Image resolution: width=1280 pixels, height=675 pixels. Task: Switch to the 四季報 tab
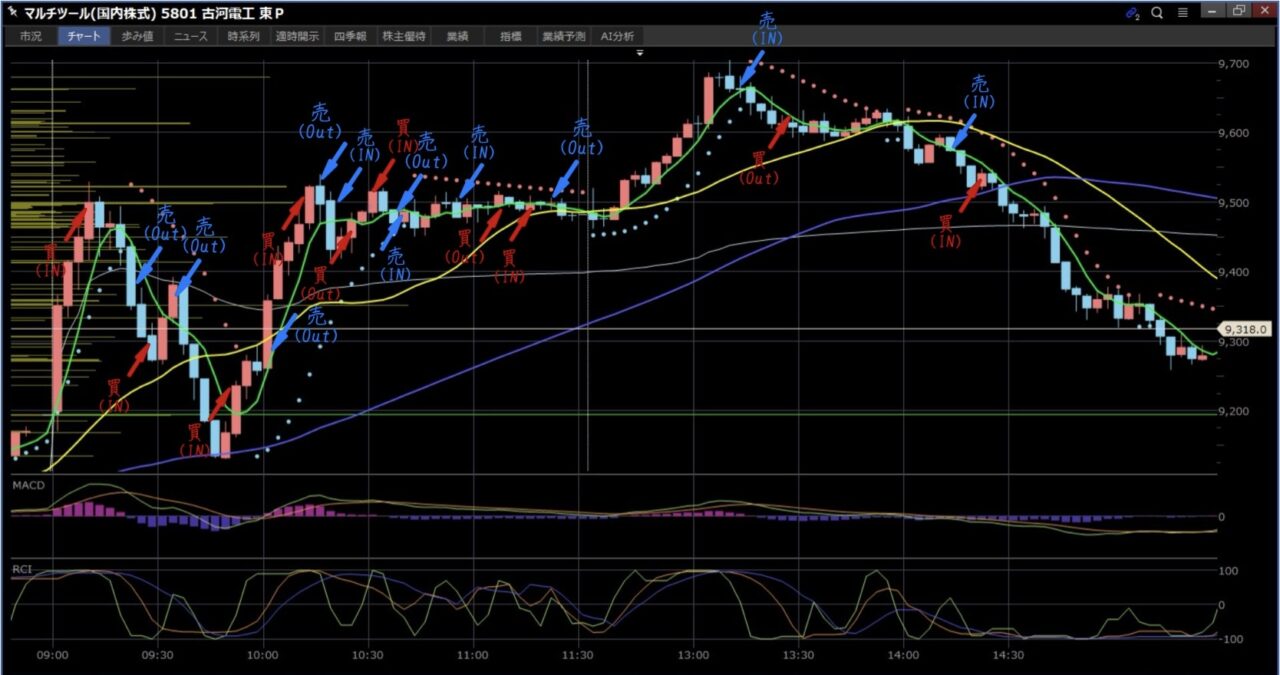click(x=350, y=36)
